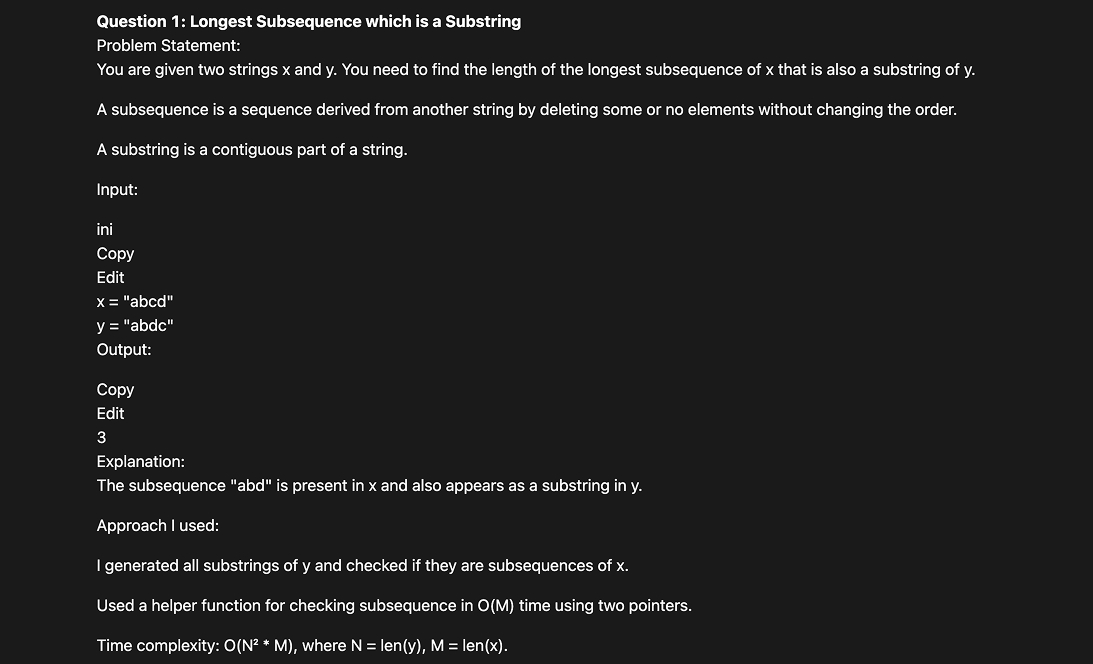
Task: Click the "Approach I used:" text
Action: pyautogui.click(x=158, y=526)
